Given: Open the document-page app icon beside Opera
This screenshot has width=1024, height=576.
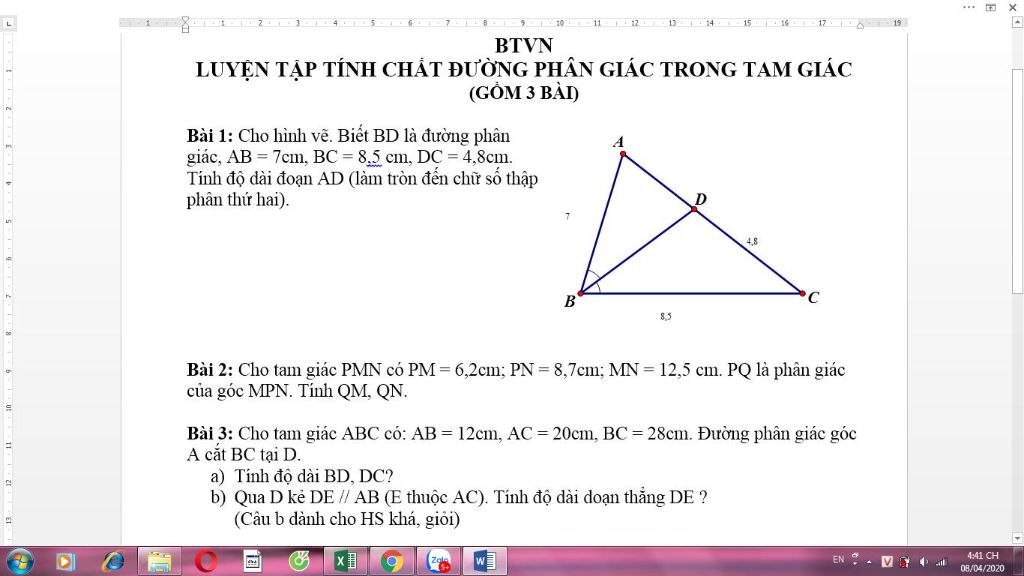Looking at the screenshot, I should point(252,561).
